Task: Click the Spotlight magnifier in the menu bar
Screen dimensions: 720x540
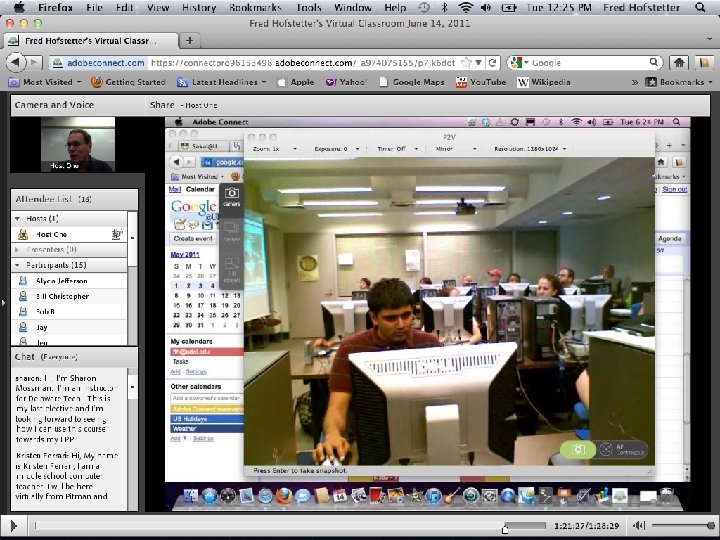Action: click(x=700, y=7)
